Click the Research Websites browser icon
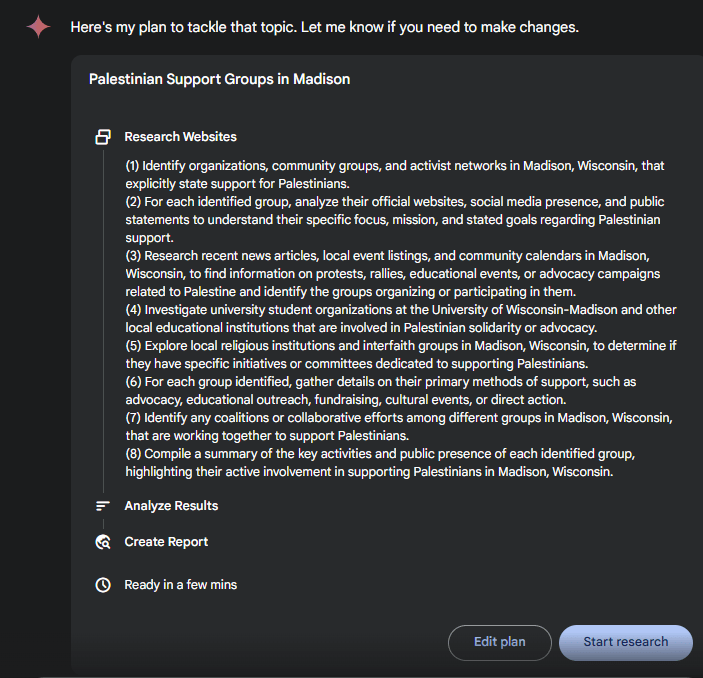The image size is (703, 678). point(102,137)
